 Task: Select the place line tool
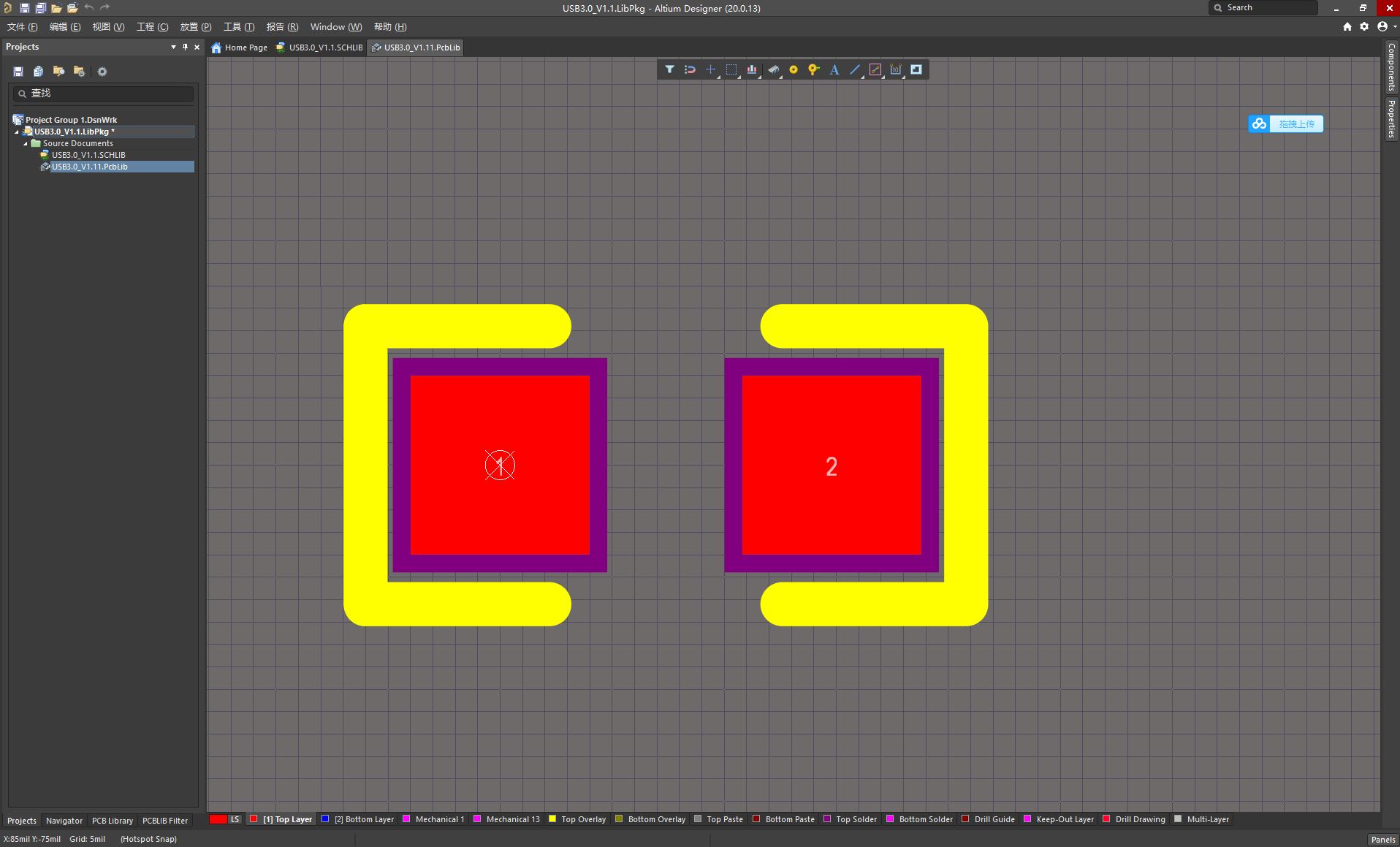pos(855,69)
